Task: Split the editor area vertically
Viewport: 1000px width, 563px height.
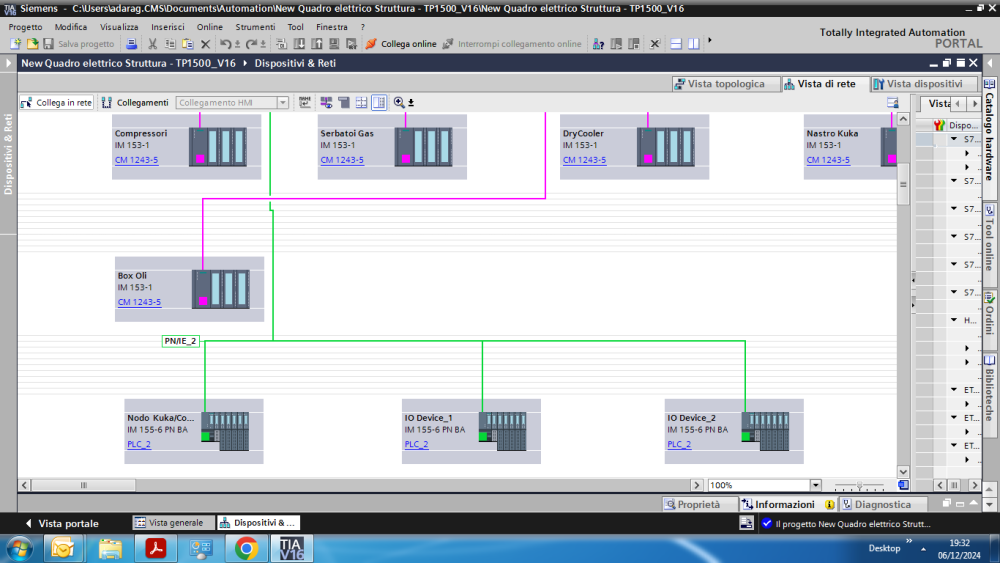Action: click(693, 44)
